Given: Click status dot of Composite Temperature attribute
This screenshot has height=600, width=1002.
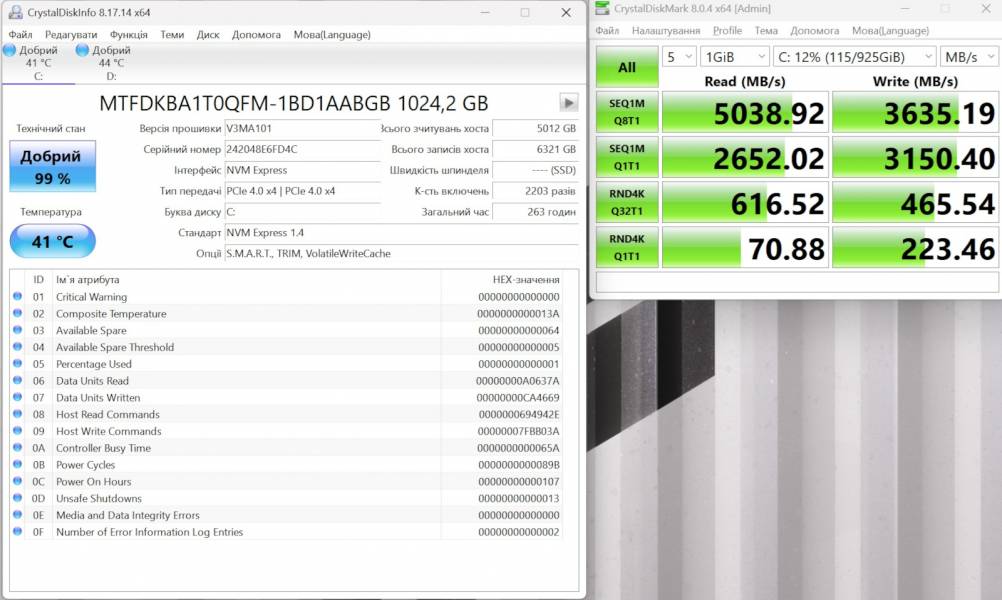Looking at the screenshot, I should coord(17,313).
